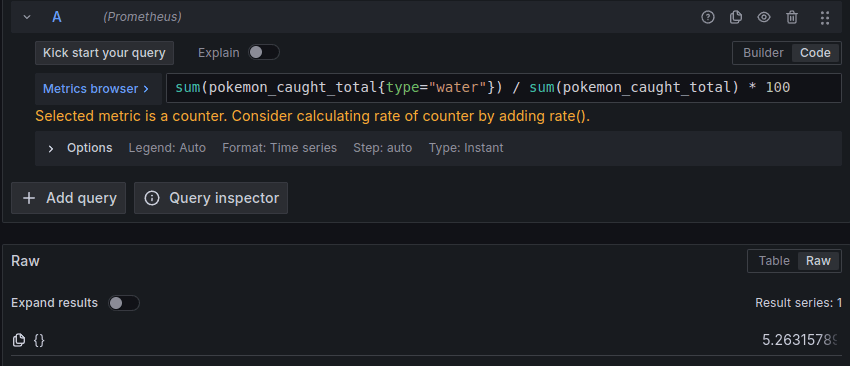Click the Legend: Auto option text
Image resolution: width=850 pixels, height=366 pixels.
click(167, 148)
